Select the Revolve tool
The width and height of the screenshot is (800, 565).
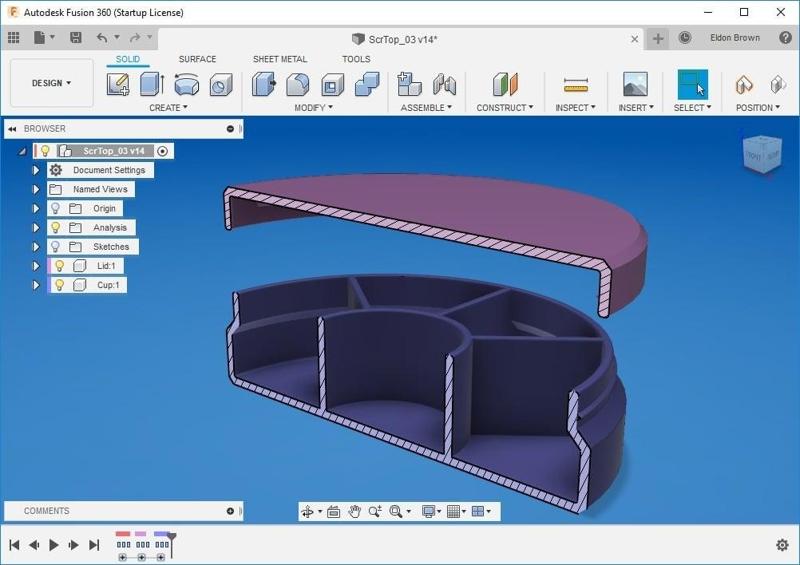(186, 84)
